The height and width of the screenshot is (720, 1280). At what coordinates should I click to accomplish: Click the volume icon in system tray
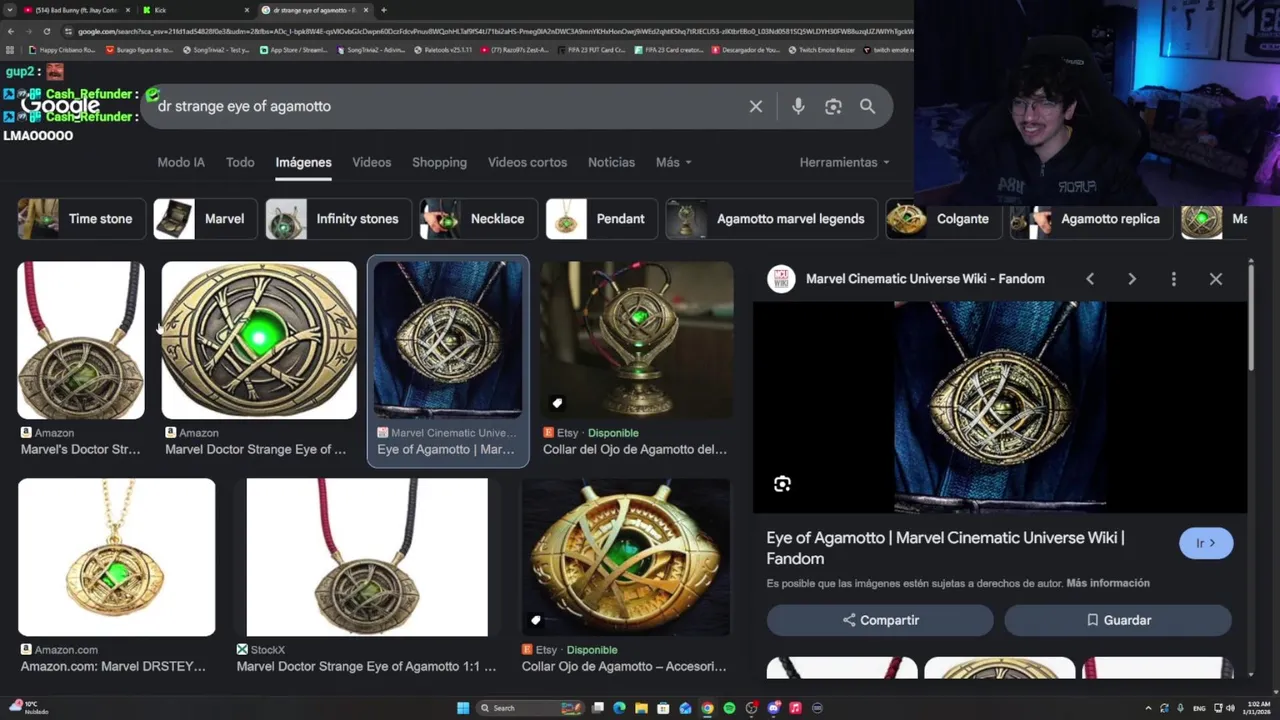pos(1228,708)
